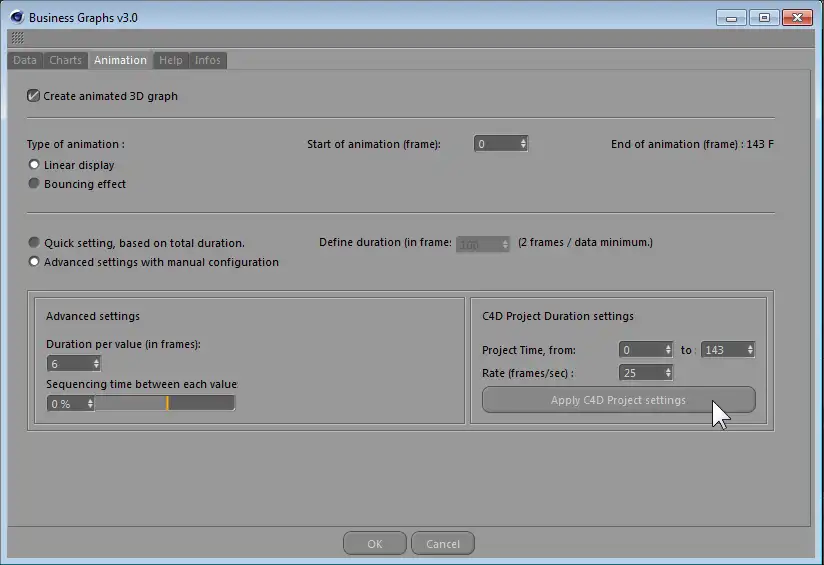
Task: Adjust Project Time to stepper arrows
Action: pyautogui.click(x=750, y=350)
